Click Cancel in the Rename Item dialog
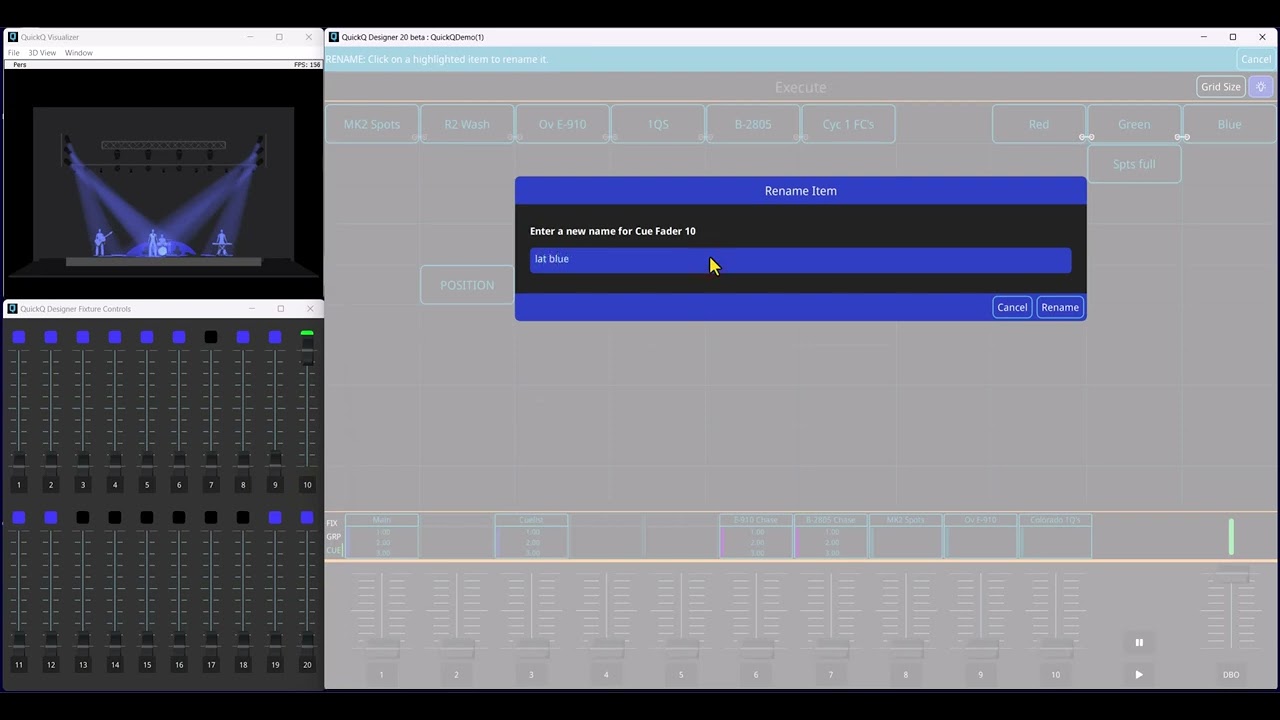Viewport: 1280px width, 720px height. [x=1012, y=307]
